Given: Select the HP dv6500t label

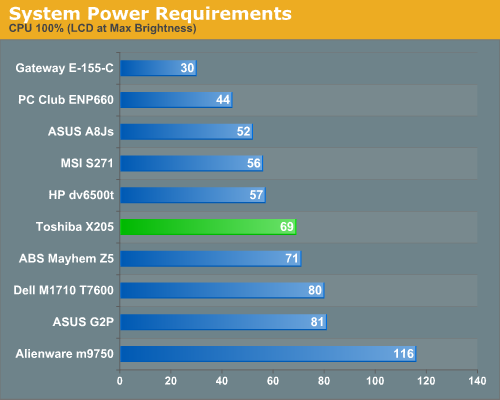Looking at the screenshot, I should 81,195.
